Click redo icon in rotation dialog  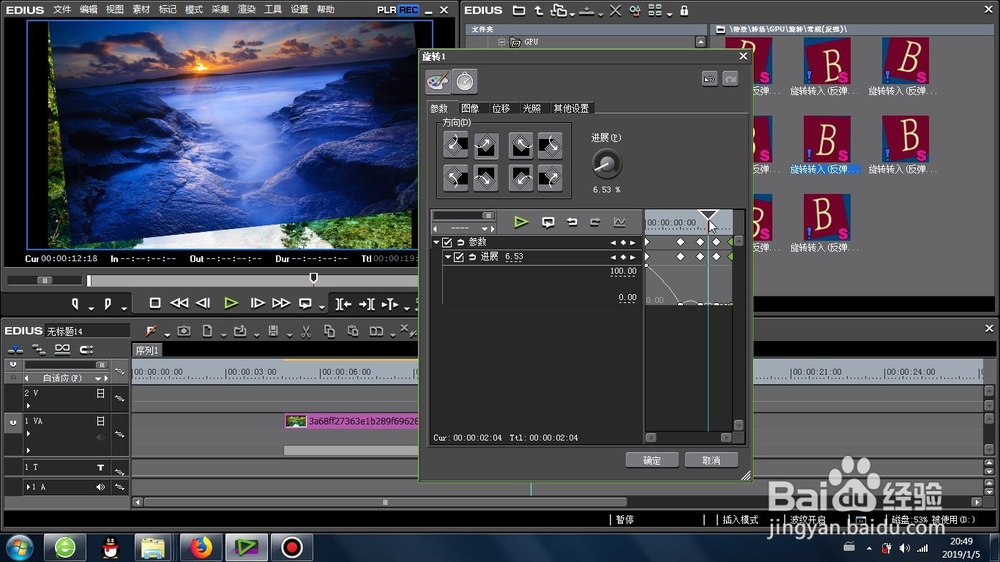[x=730, y=78]
